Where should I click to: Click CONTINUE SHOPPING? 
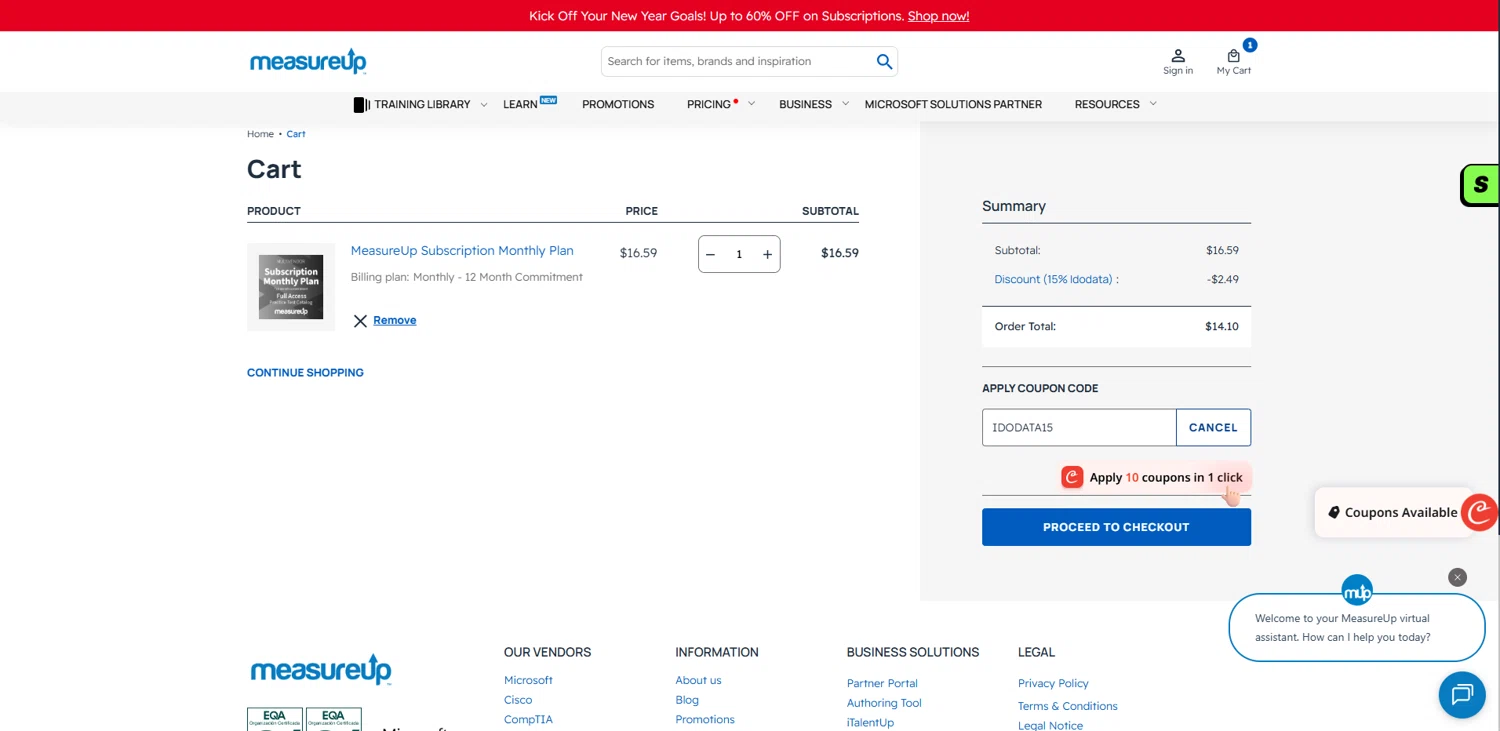[x=305, y=373]
